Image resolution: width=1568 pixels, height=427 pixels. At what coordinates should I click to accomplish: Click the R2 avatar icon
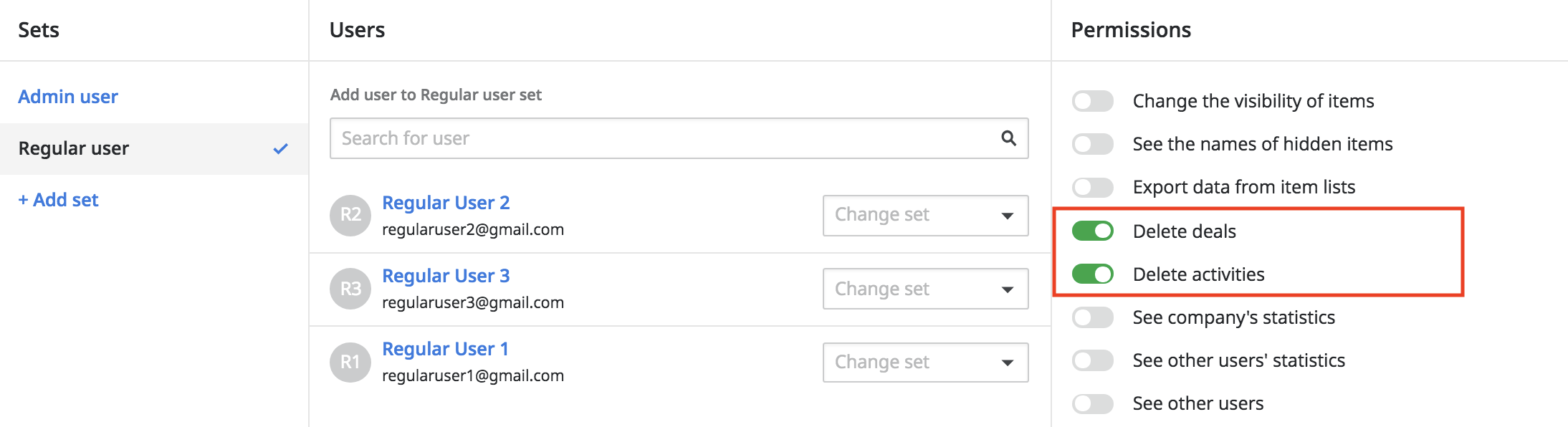click(350, 215)
